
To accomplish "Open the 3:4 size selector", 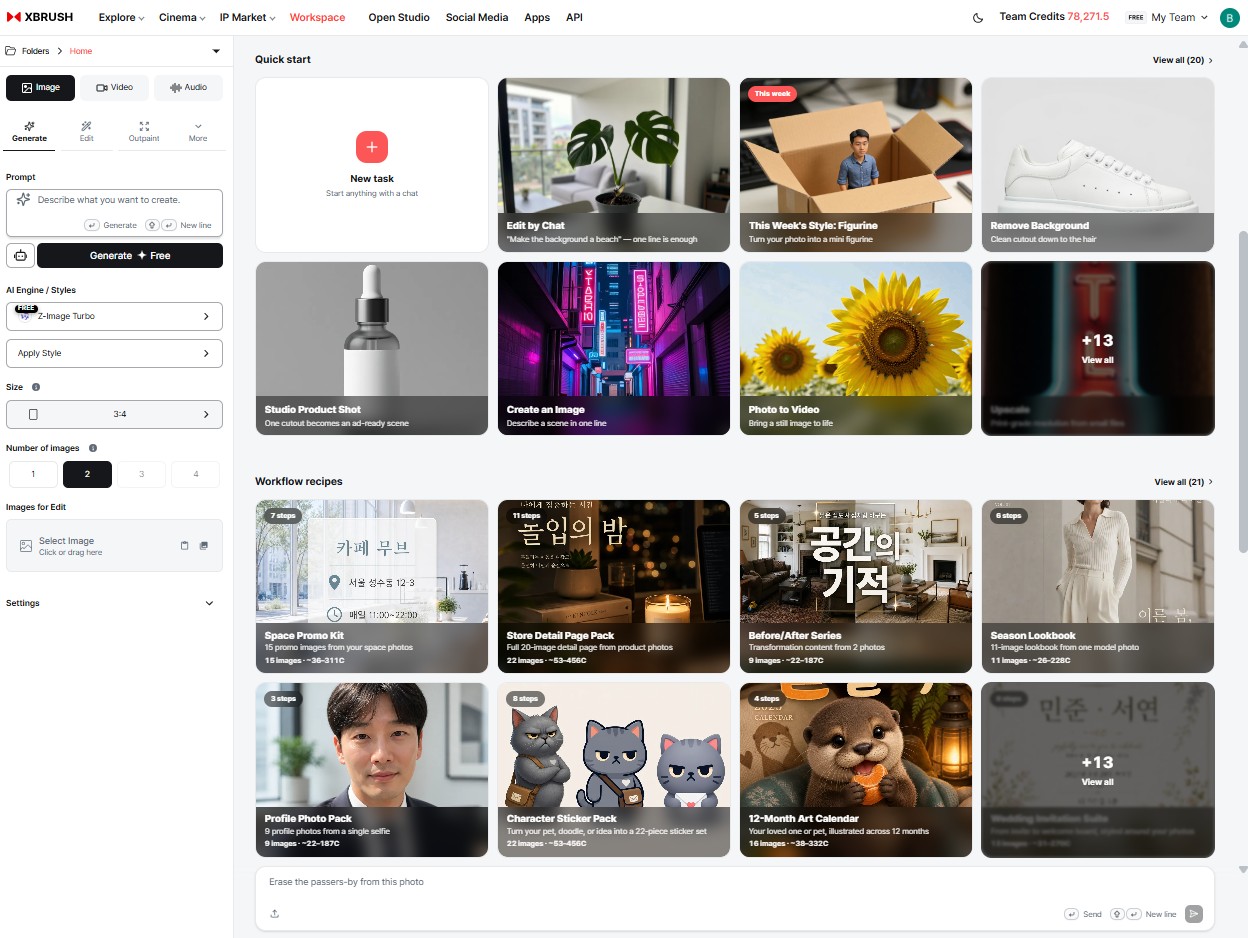I will (114, 414).
